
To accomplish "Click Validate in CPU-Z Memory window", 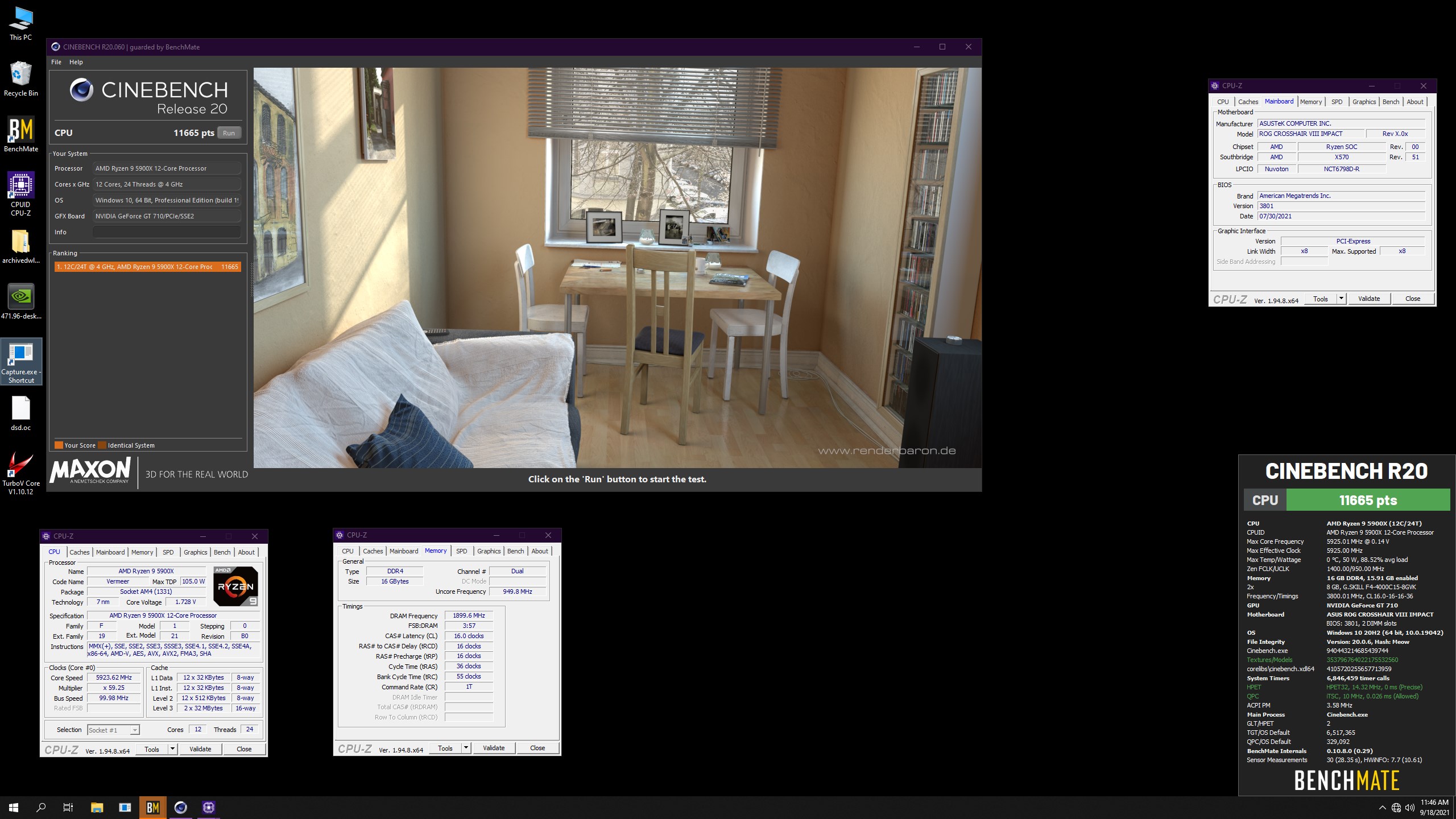I will point(494,748).
